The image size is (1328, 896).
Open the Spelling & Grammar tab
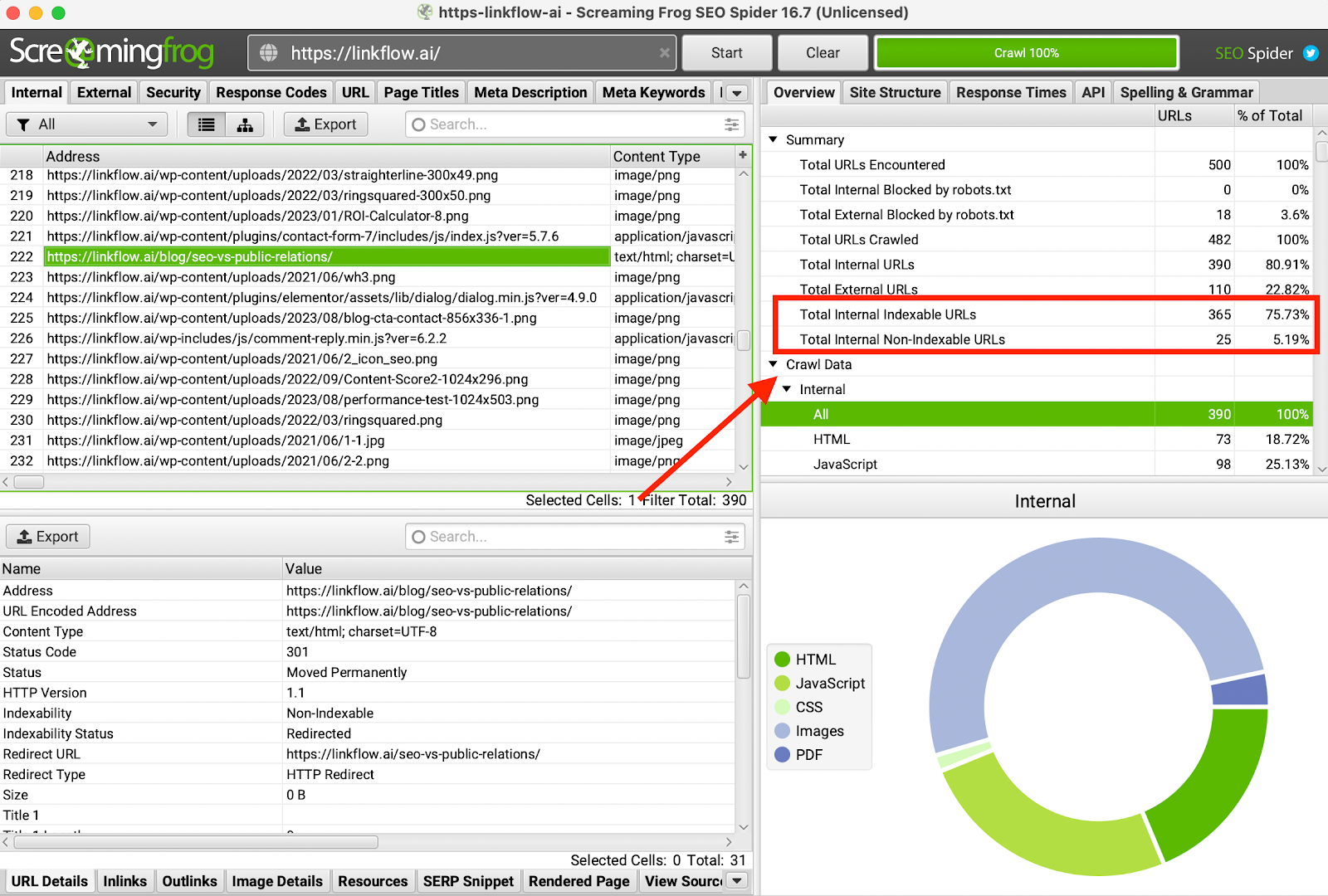pyautogui.click(x=1186, y=92)
